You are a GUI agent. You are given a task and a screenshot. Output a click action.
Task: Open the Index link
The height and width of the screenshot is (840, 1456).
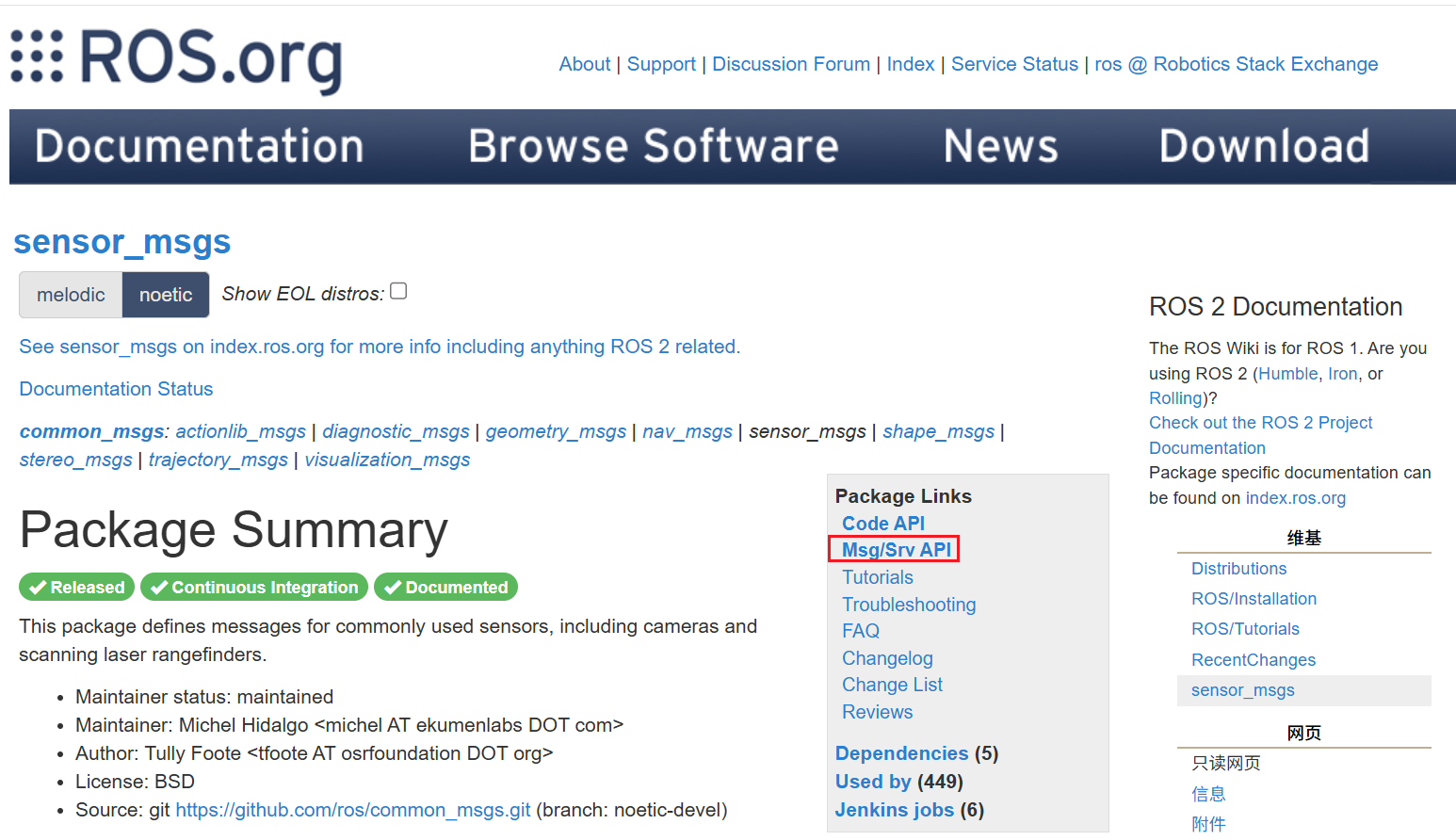[911, 64]
